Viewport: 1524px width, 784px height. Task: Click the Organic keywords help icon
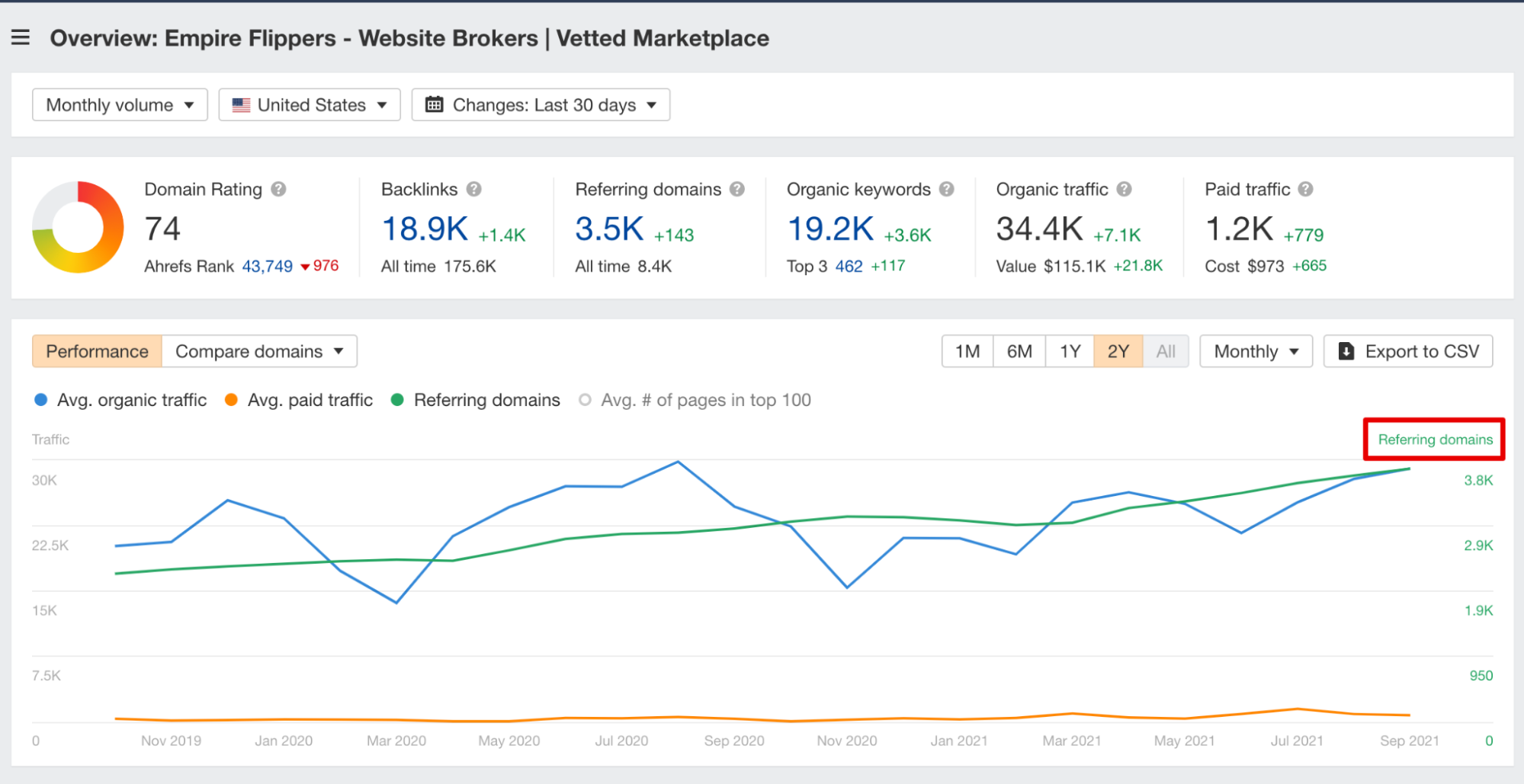(x=947, y=189)
